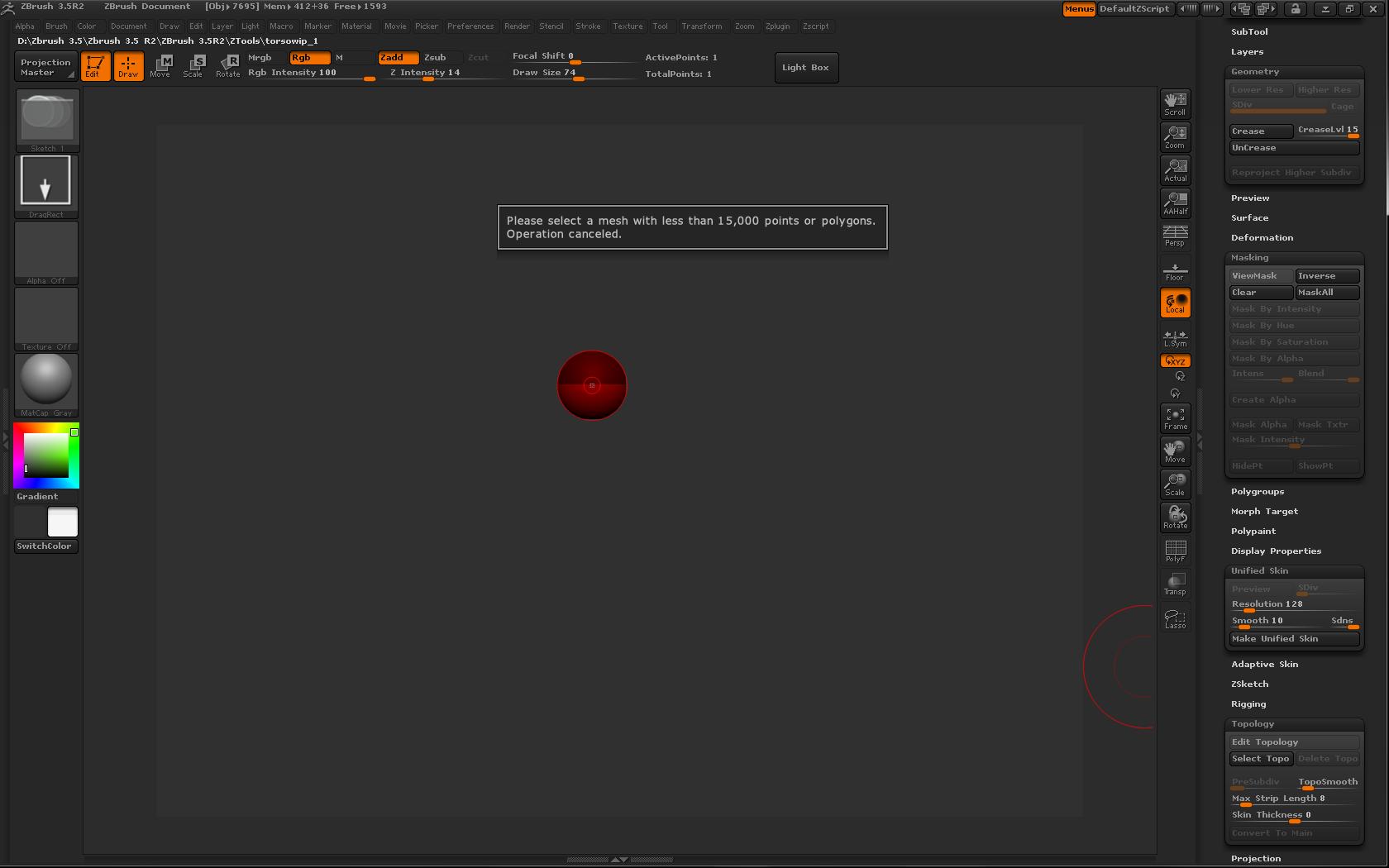Click the XYZ rotation axis icon
This screenshot has width=1389, height=868.
pyautogui.click(x=1175, y=361)
